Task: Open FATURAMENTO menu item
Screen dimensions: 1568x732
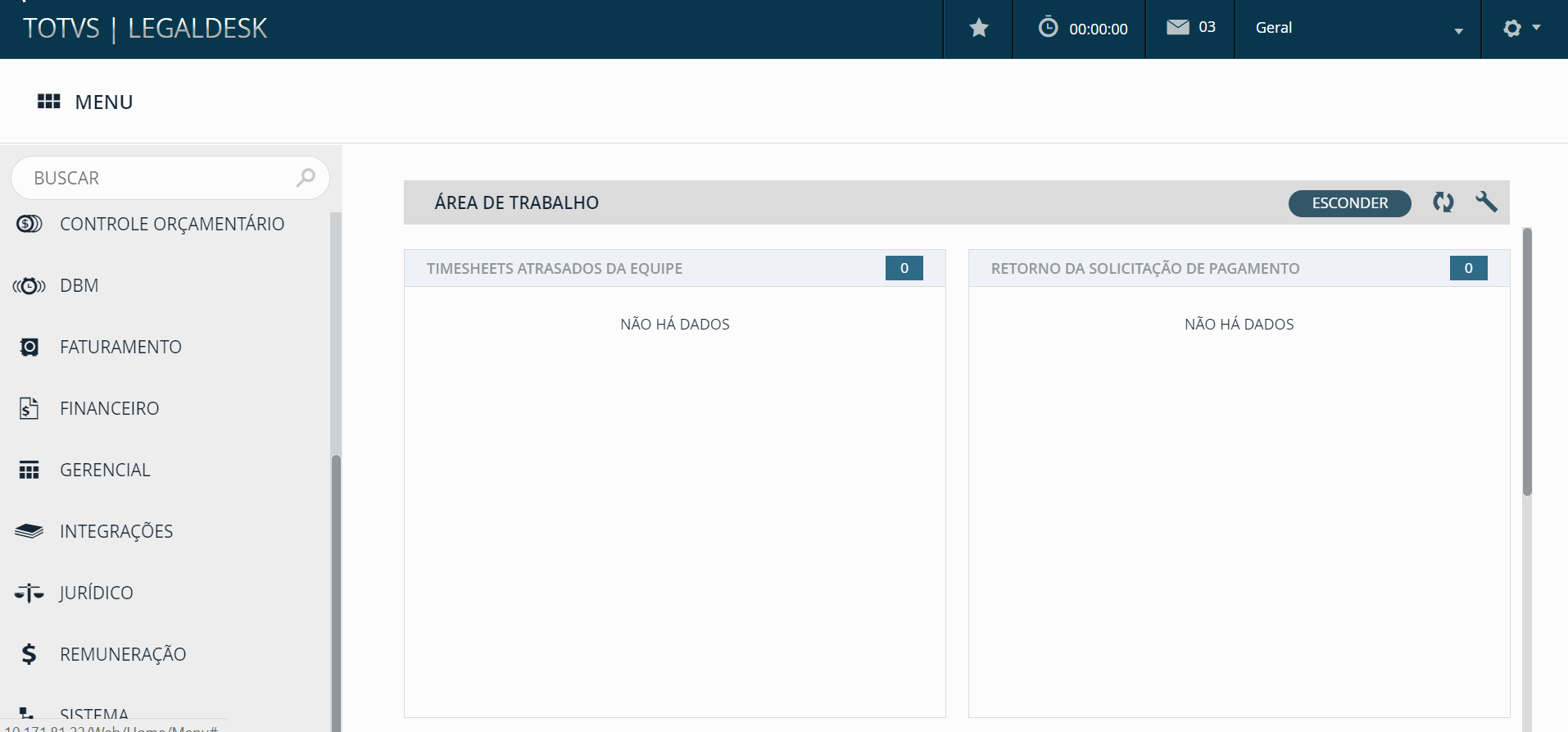Action: coord(120,348)
